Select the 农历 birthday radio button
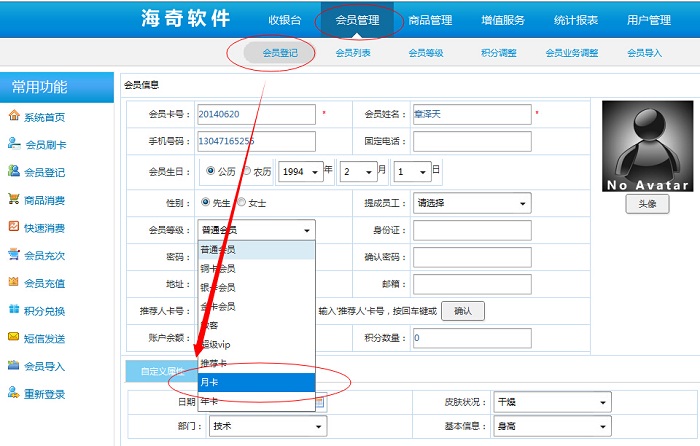Screen dimensions: 700x446 point(246,171)
